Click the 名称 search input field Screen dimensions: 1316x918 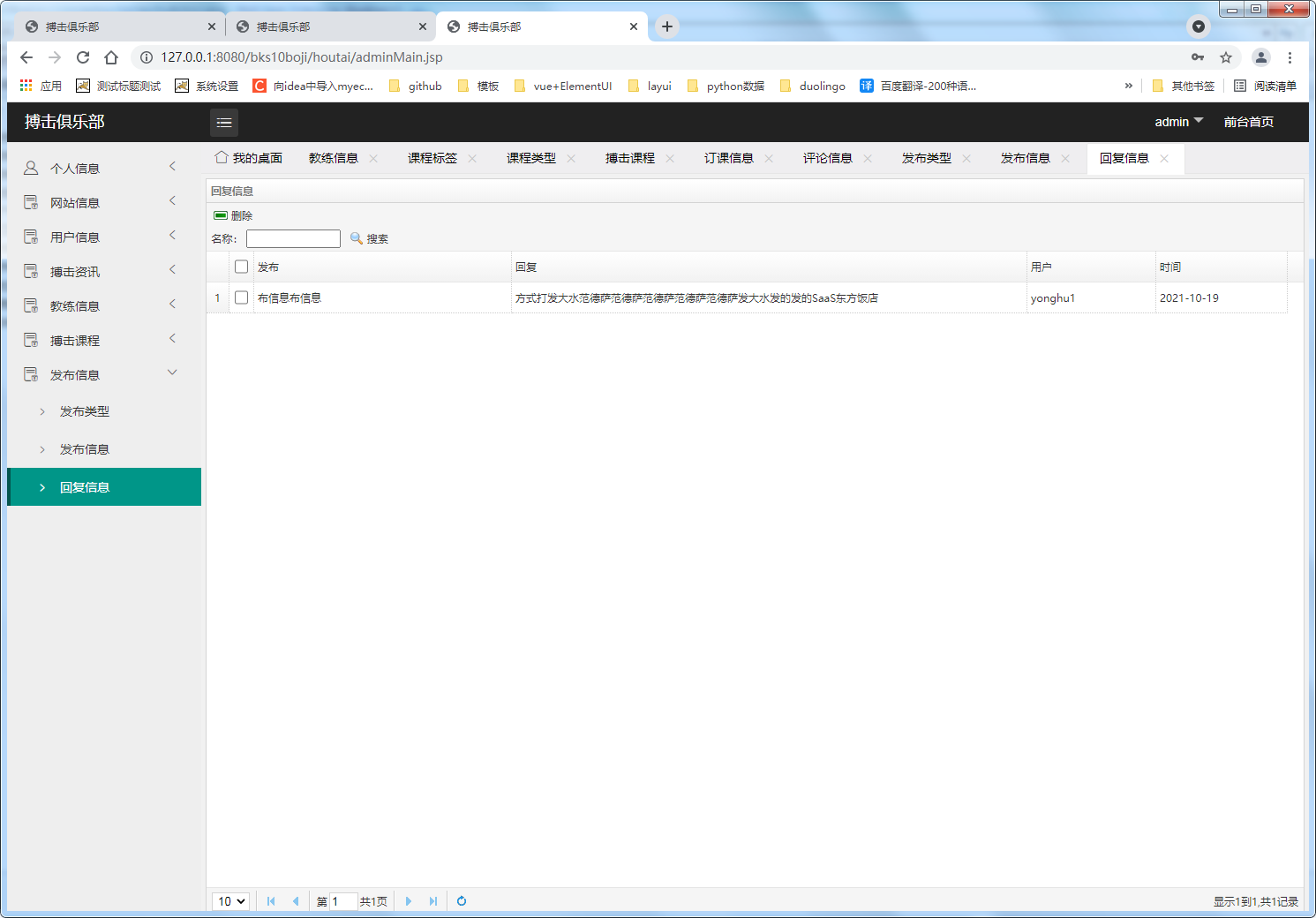coord(293,238)
